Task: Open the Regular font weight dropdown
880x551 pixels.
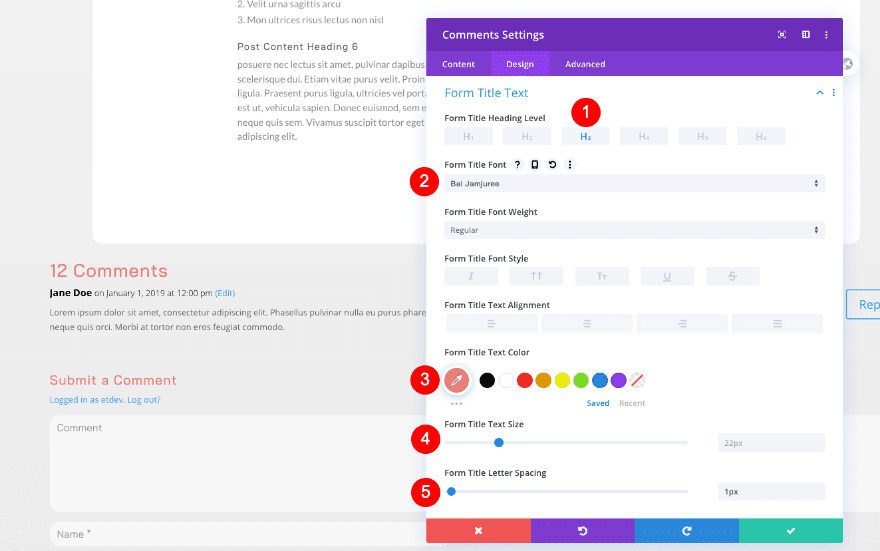Action: coord(634,230)
